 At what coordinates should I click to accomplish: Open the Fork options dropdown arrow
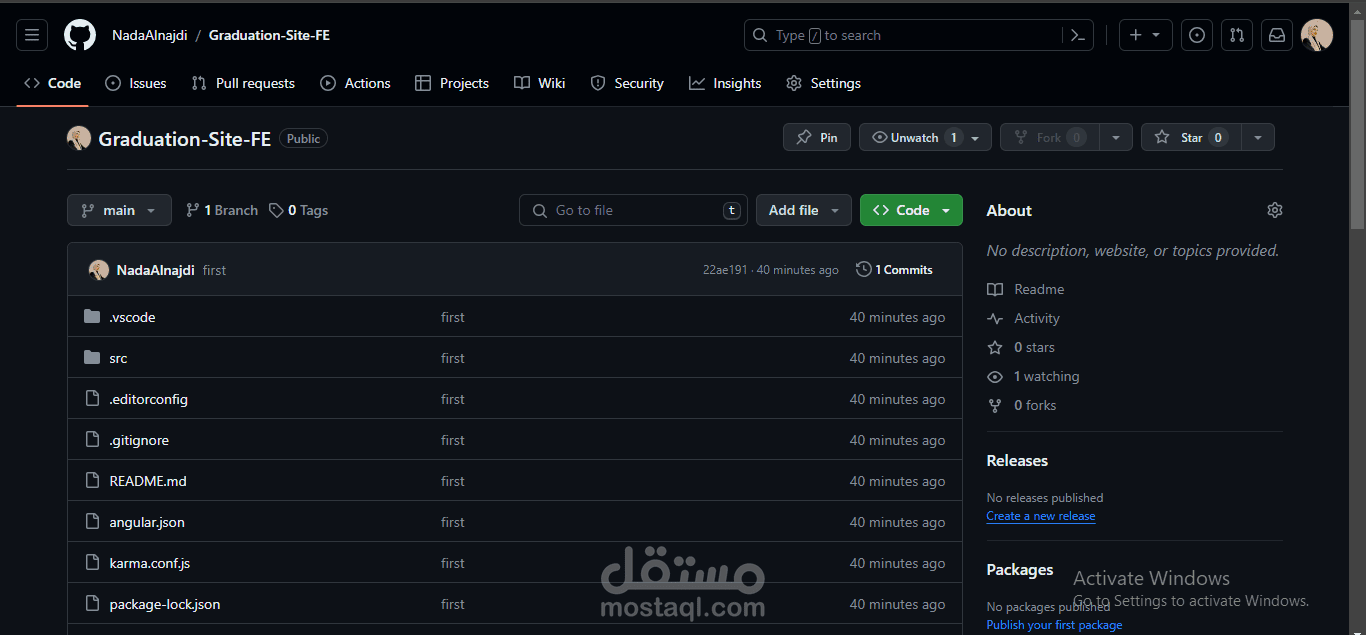pos(1116,138)
